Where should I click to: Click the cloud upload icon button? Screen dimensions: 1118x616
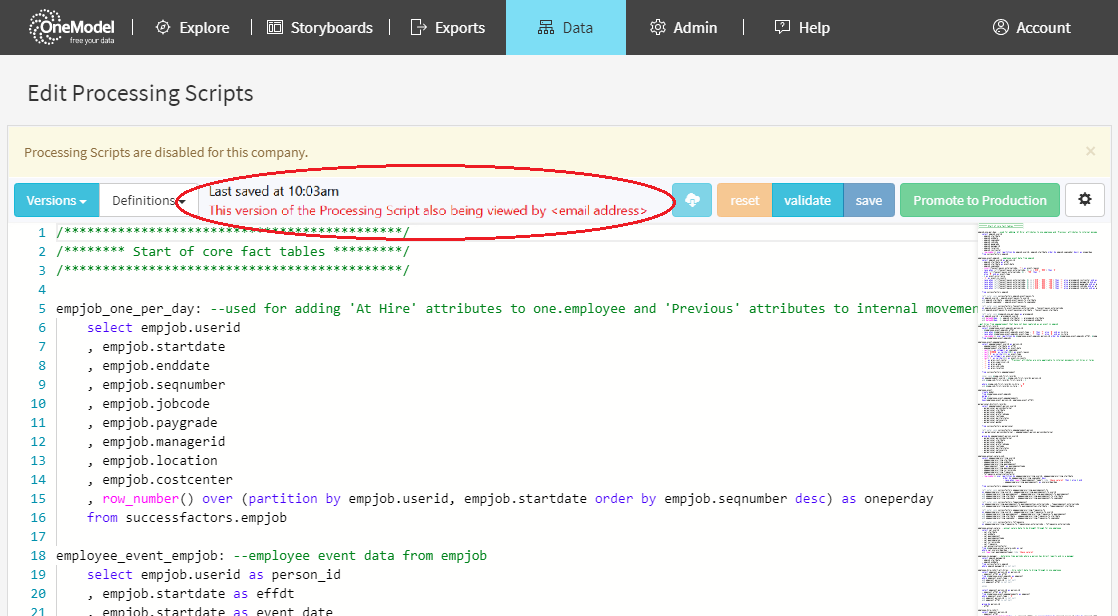point(691,200)
